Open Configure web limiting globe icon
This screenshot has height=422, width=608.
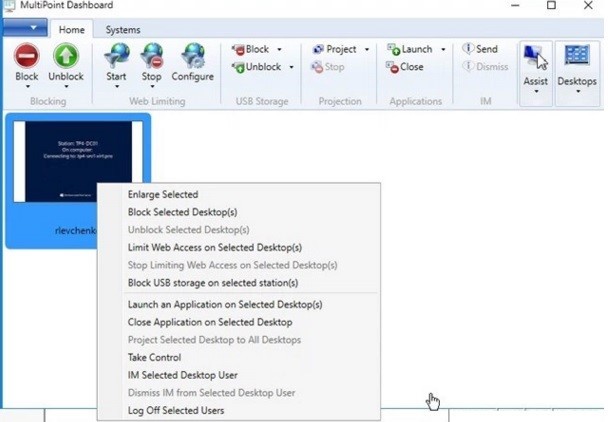tap(193, 55)
